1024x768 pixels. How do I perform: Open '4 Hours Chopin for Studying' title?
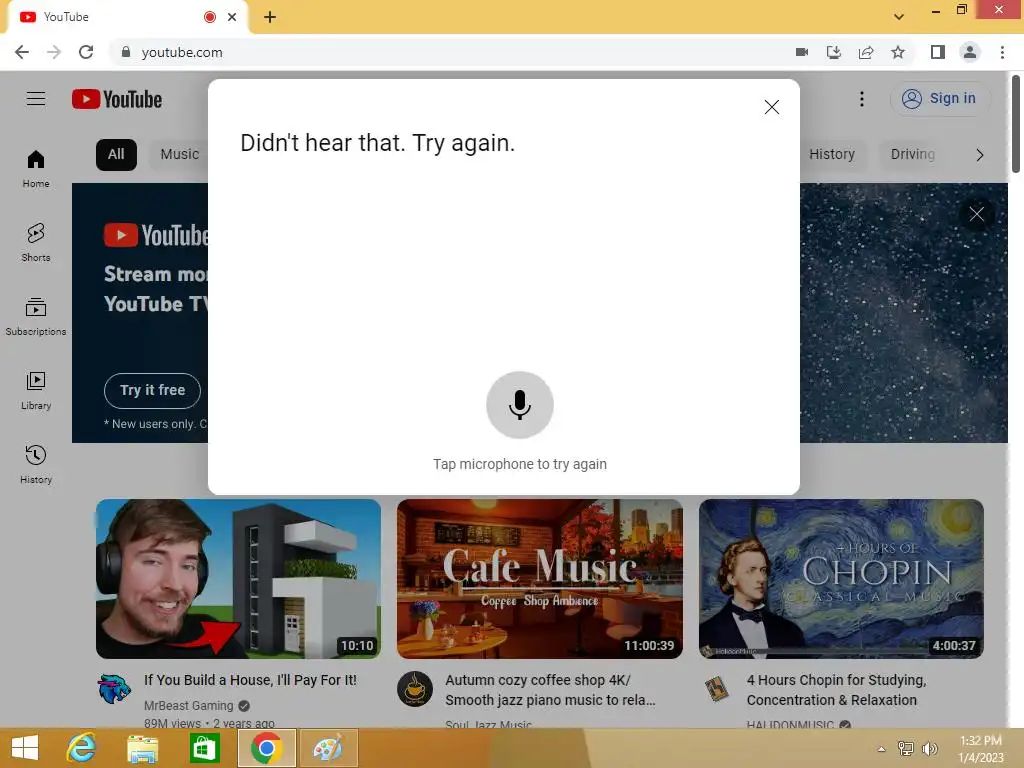tap(837, 690)
